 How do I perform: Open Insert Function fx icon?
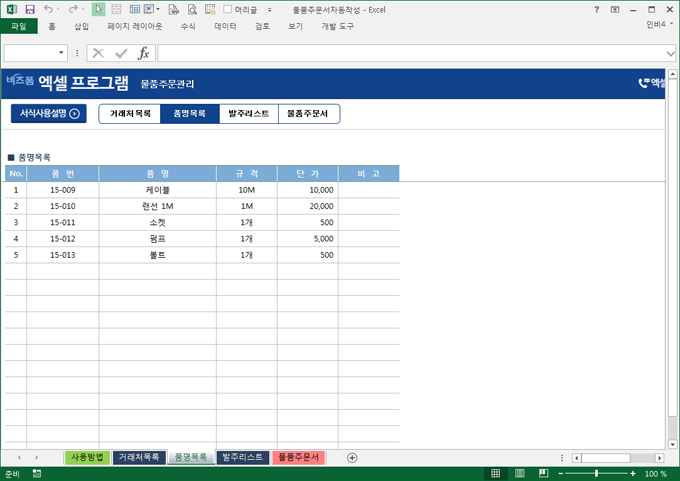pos(144,53)
